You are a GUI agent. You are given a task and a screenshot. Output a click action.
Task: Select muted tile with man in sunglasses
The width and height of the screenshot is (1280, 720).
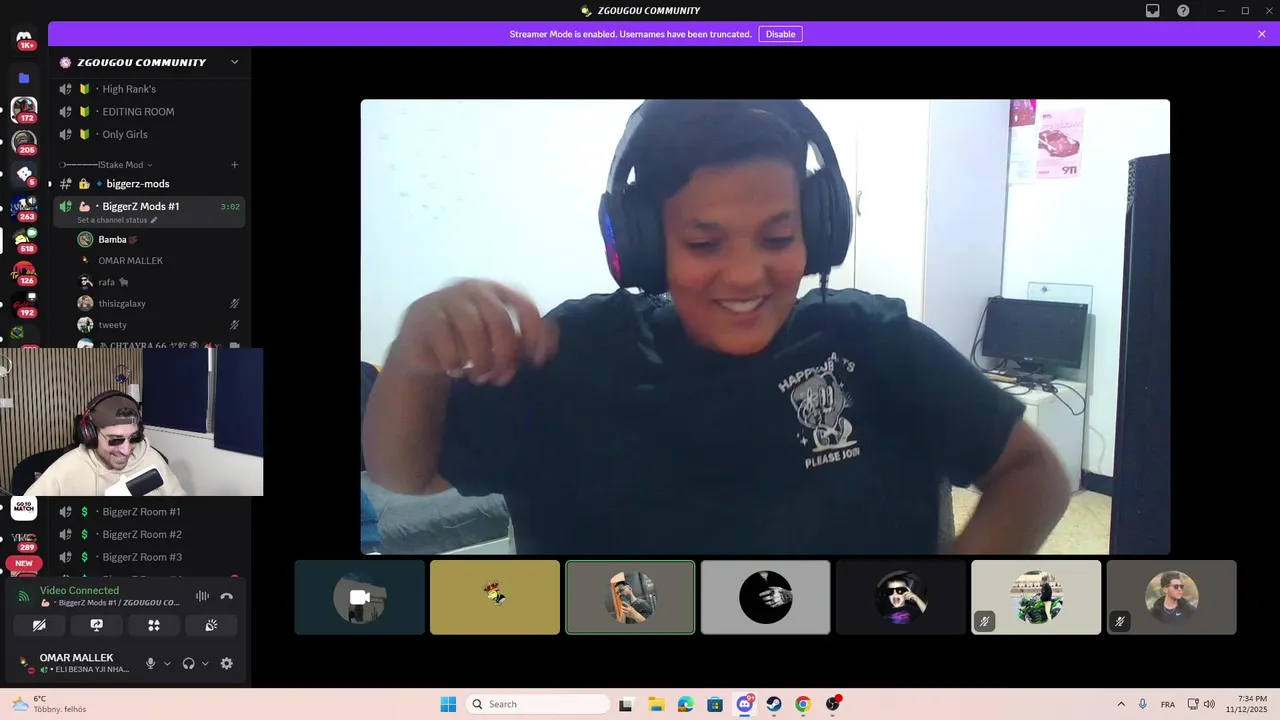coord(1172,597)
